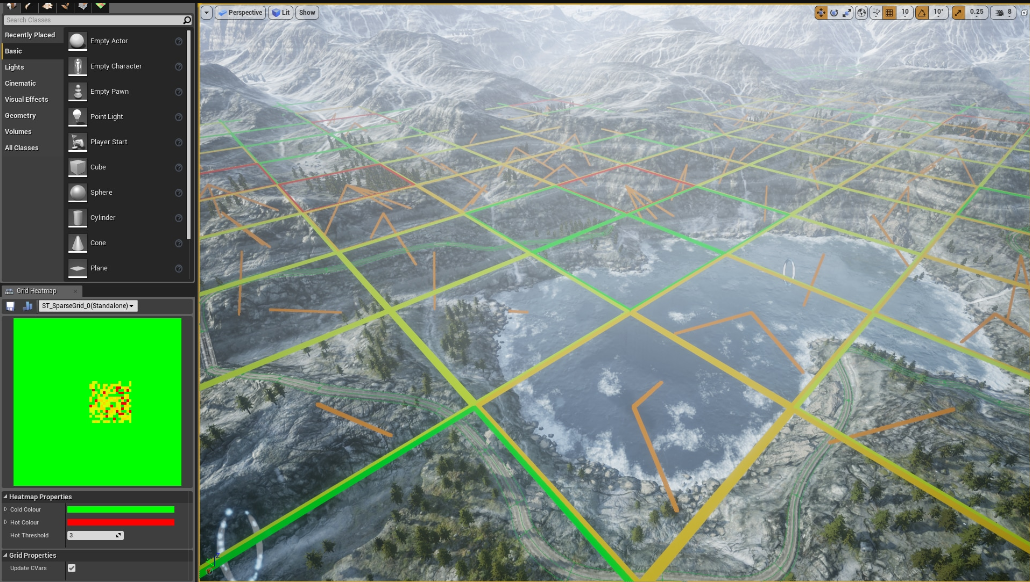Screen dimensions: 1030x582
Task: Open the scale snap 0.25 dropdown
Action: pos(977,12)
